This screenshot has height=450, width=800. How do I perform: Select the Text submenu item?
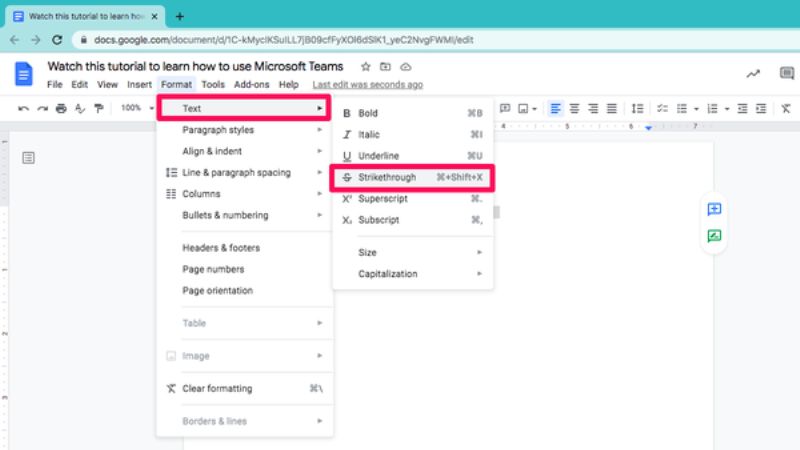244,108
